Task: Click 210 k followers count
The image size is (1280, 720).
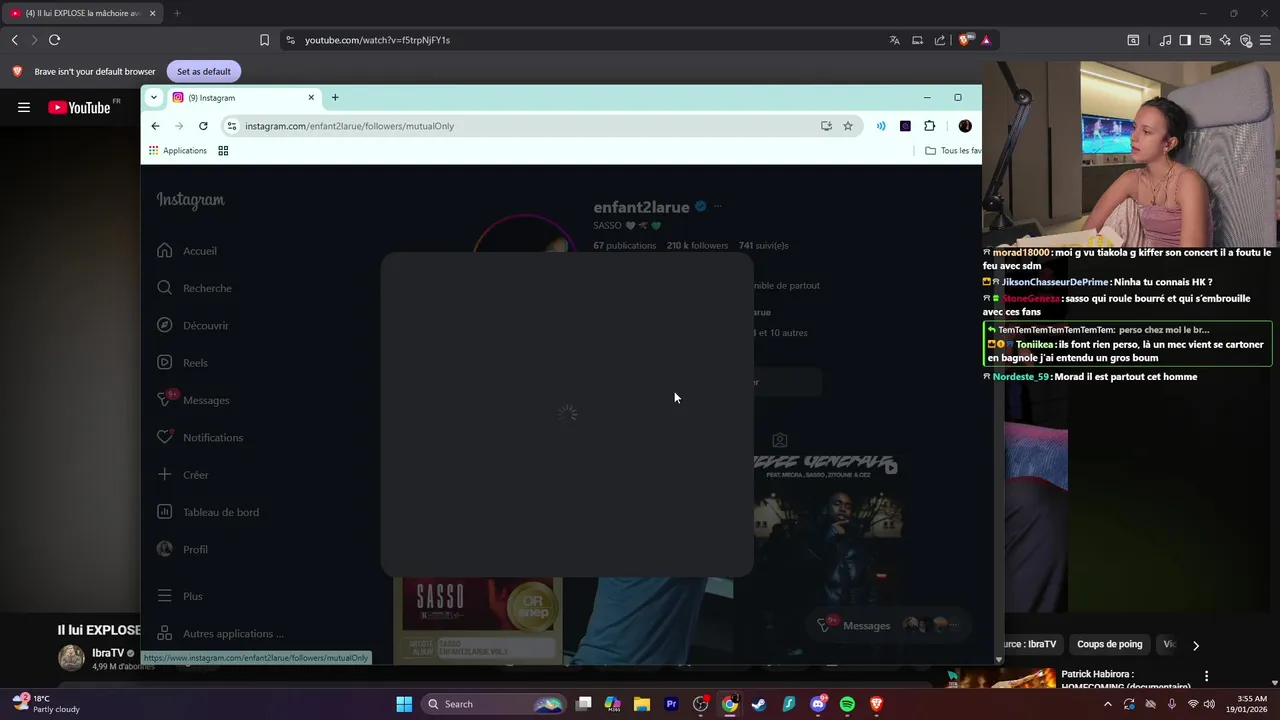Action: 697,246
